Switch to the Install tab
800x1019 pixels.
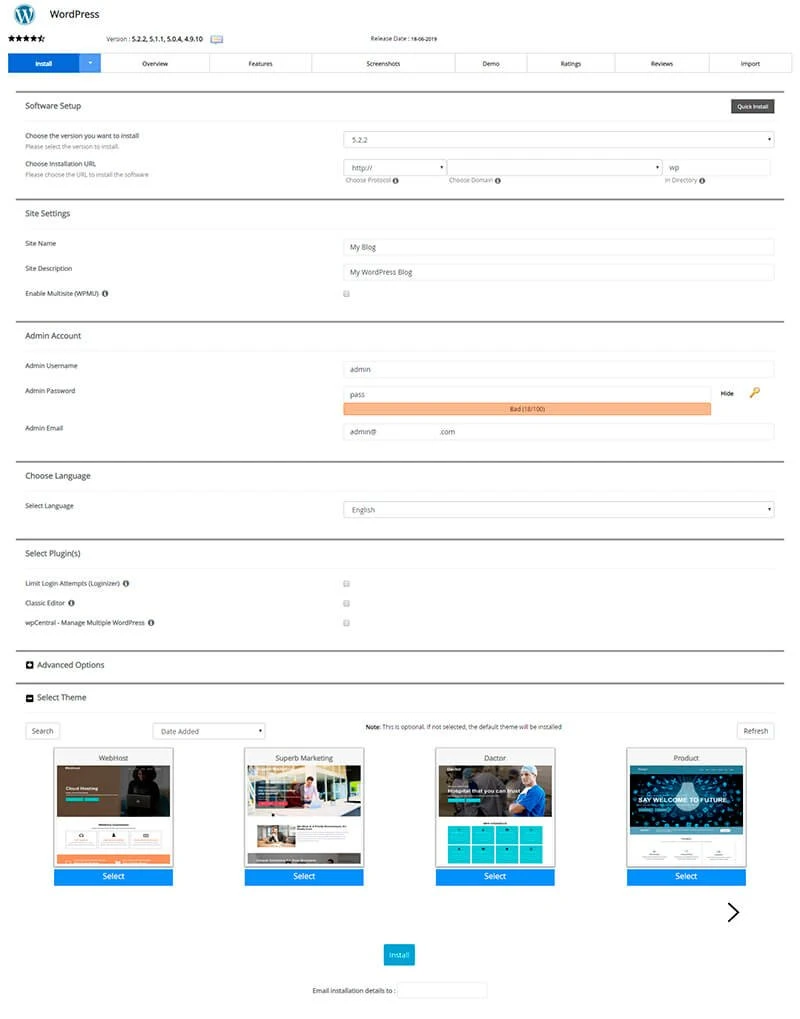pos(44,63)
